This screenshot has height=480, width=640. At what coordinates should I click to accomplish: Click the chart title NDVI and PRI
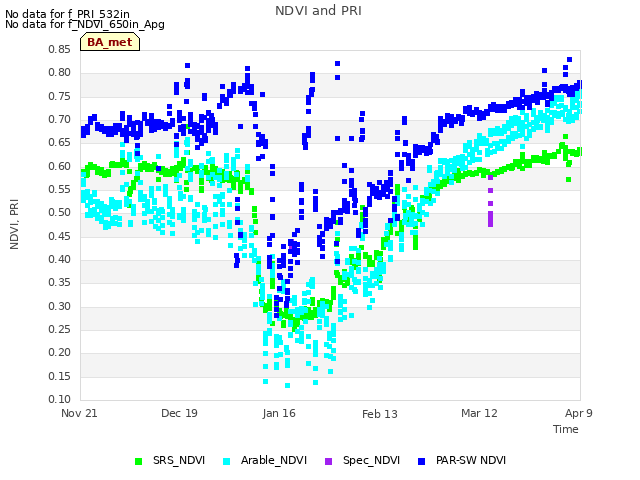point(318,11)
